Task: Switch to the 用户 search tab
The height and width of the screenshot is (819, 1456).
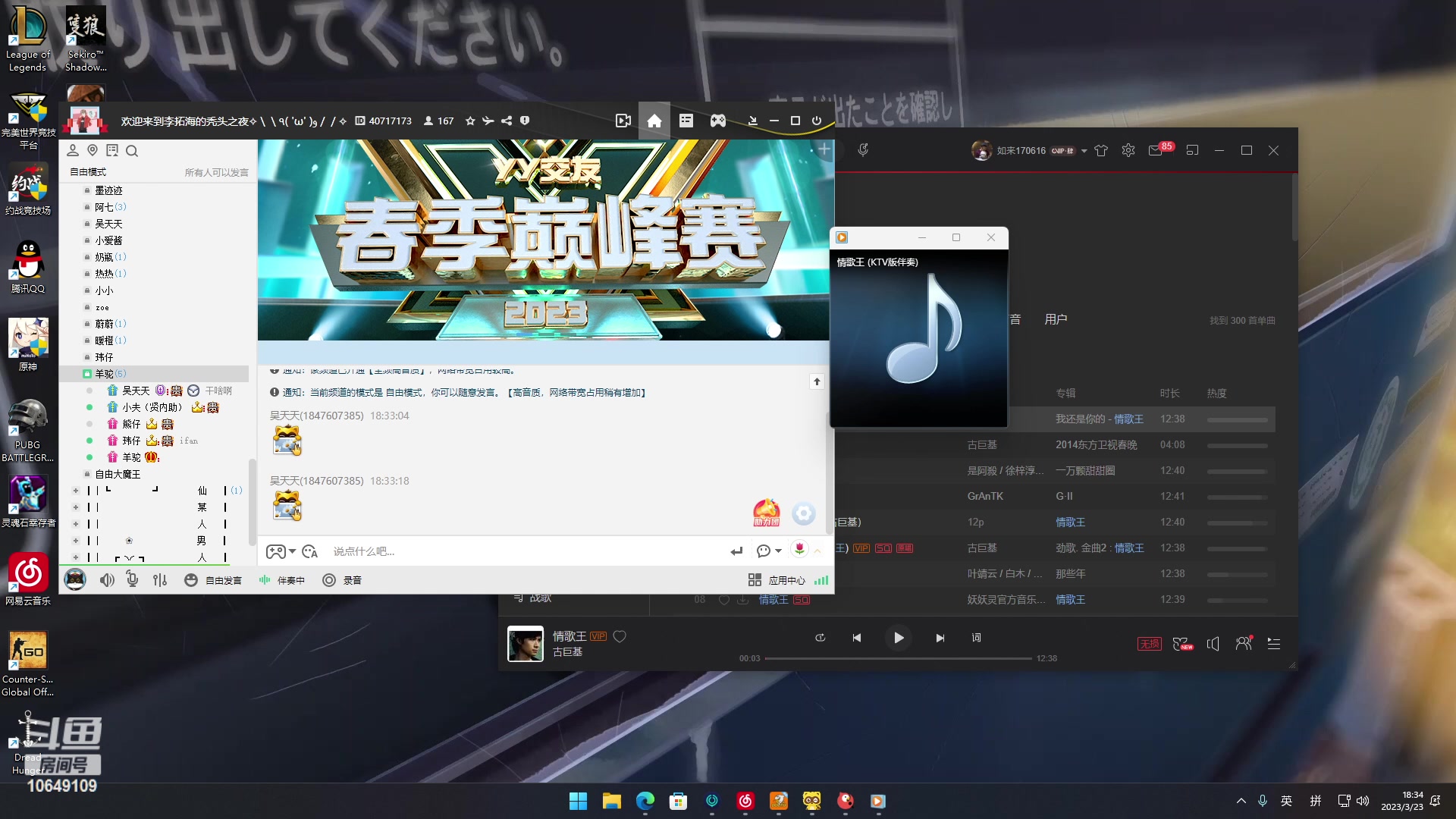Action: pos(1057,319)
